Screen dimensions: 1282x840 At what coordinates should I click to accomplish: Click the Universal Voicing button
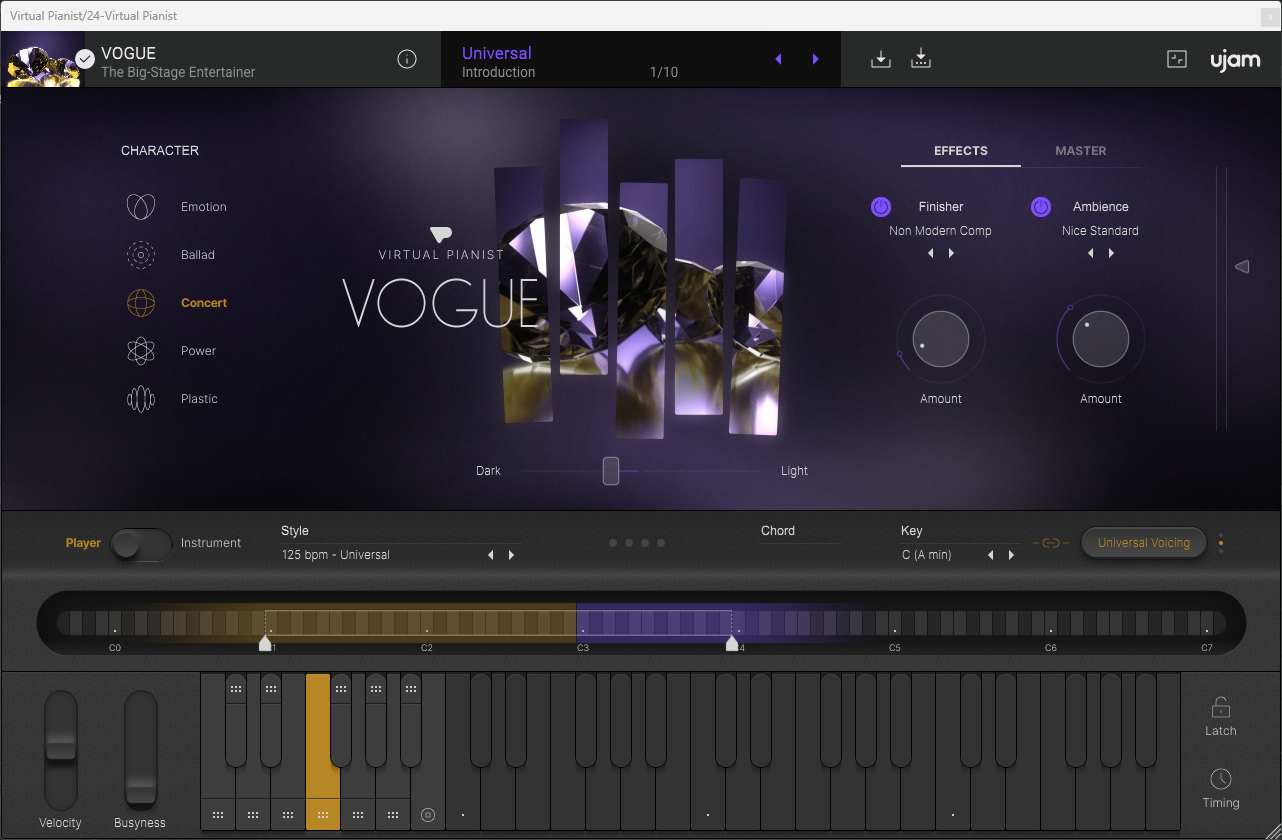[x=1143, y=542]
